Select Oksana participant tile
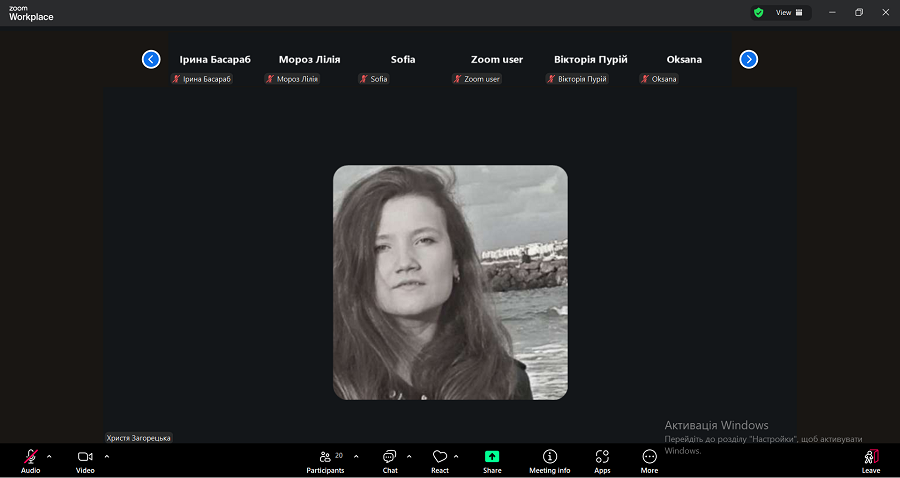 coord(684,60)
